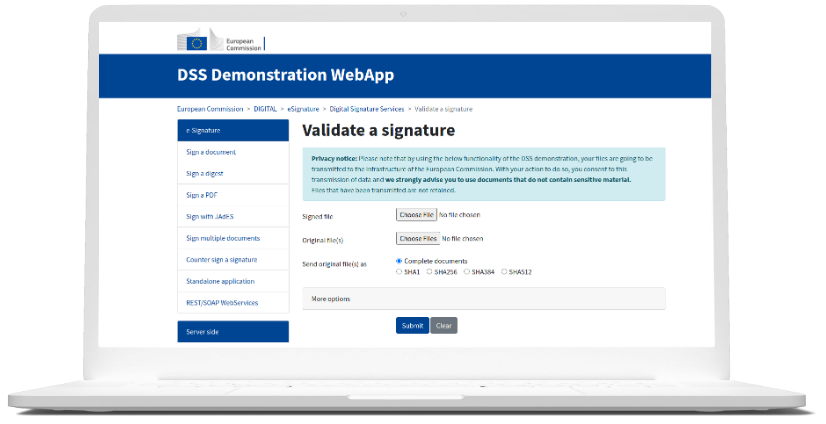Select the SHA512 radio option

(504, 272)
